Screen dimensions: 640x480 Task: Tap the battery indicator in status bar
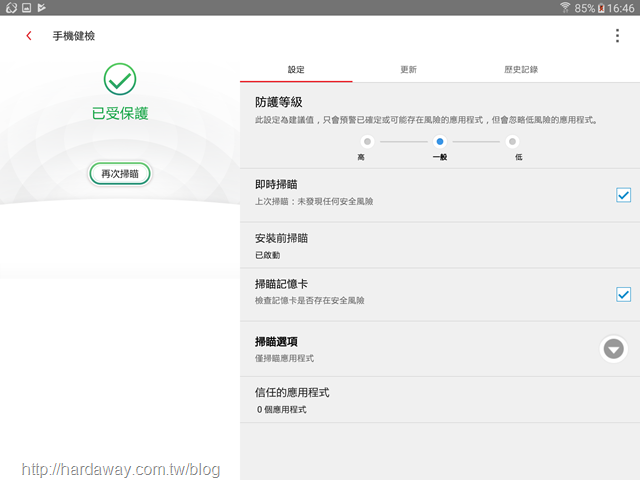(601, 8)
